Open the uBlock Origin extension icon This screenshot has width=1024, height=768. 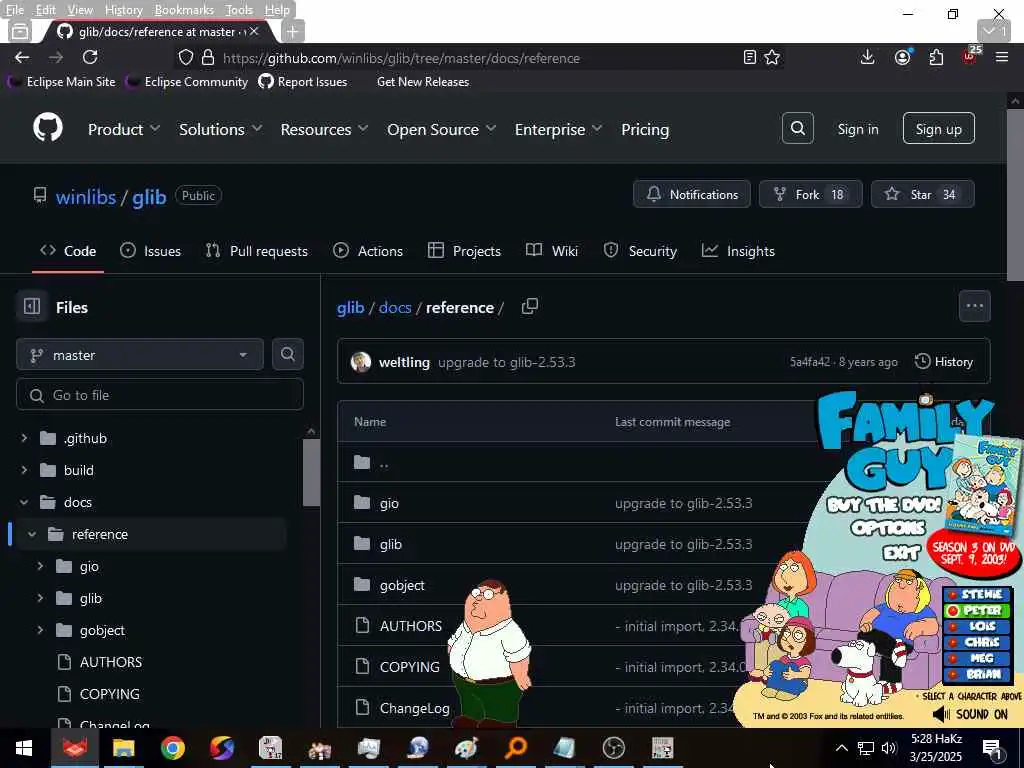click(970, 56)
